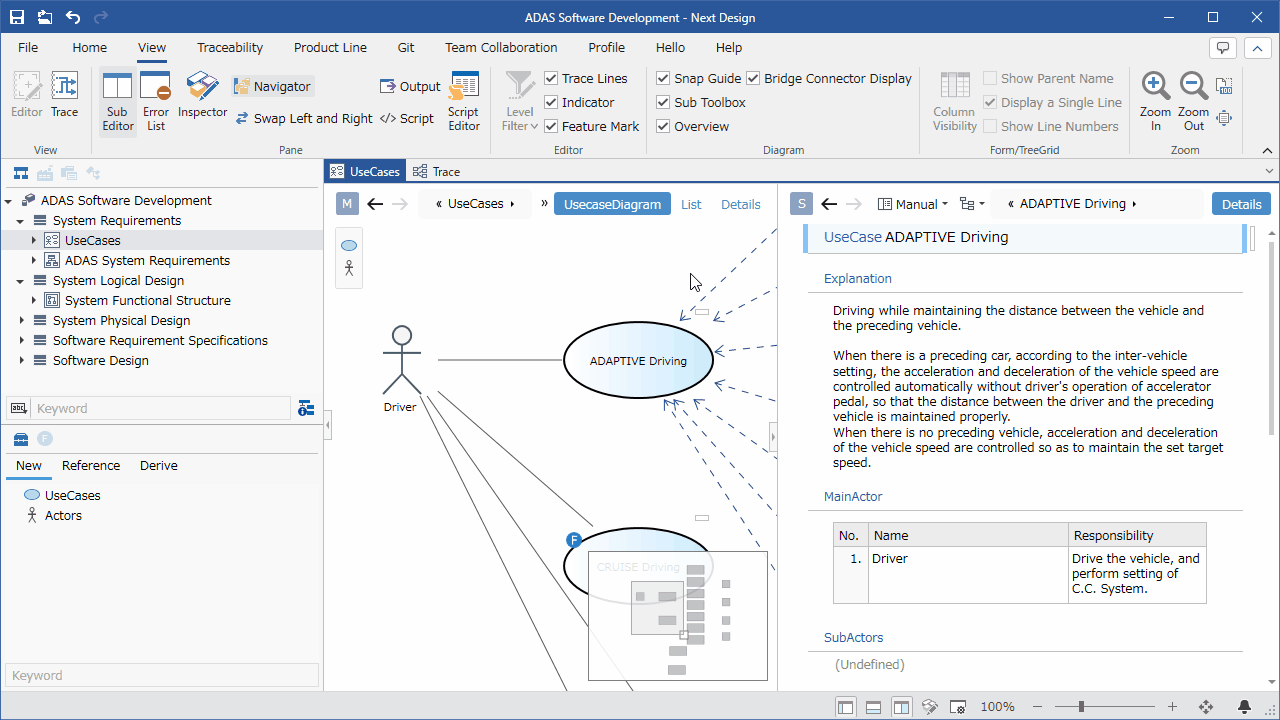Open the Level Filter dropdown
This screenshot has height=720, width=1280.
coord(520,101)
